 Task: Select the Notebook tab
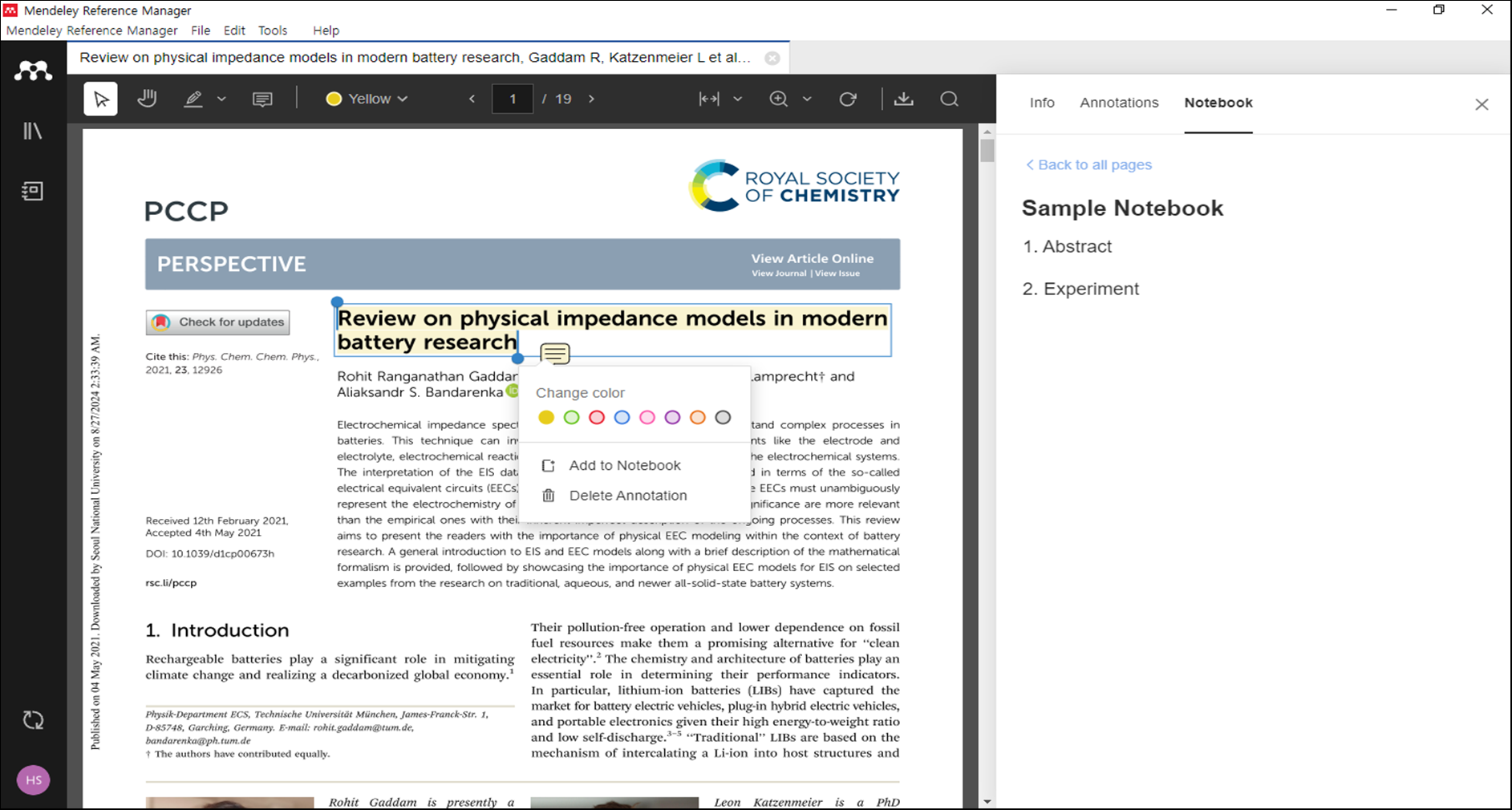1218,103
